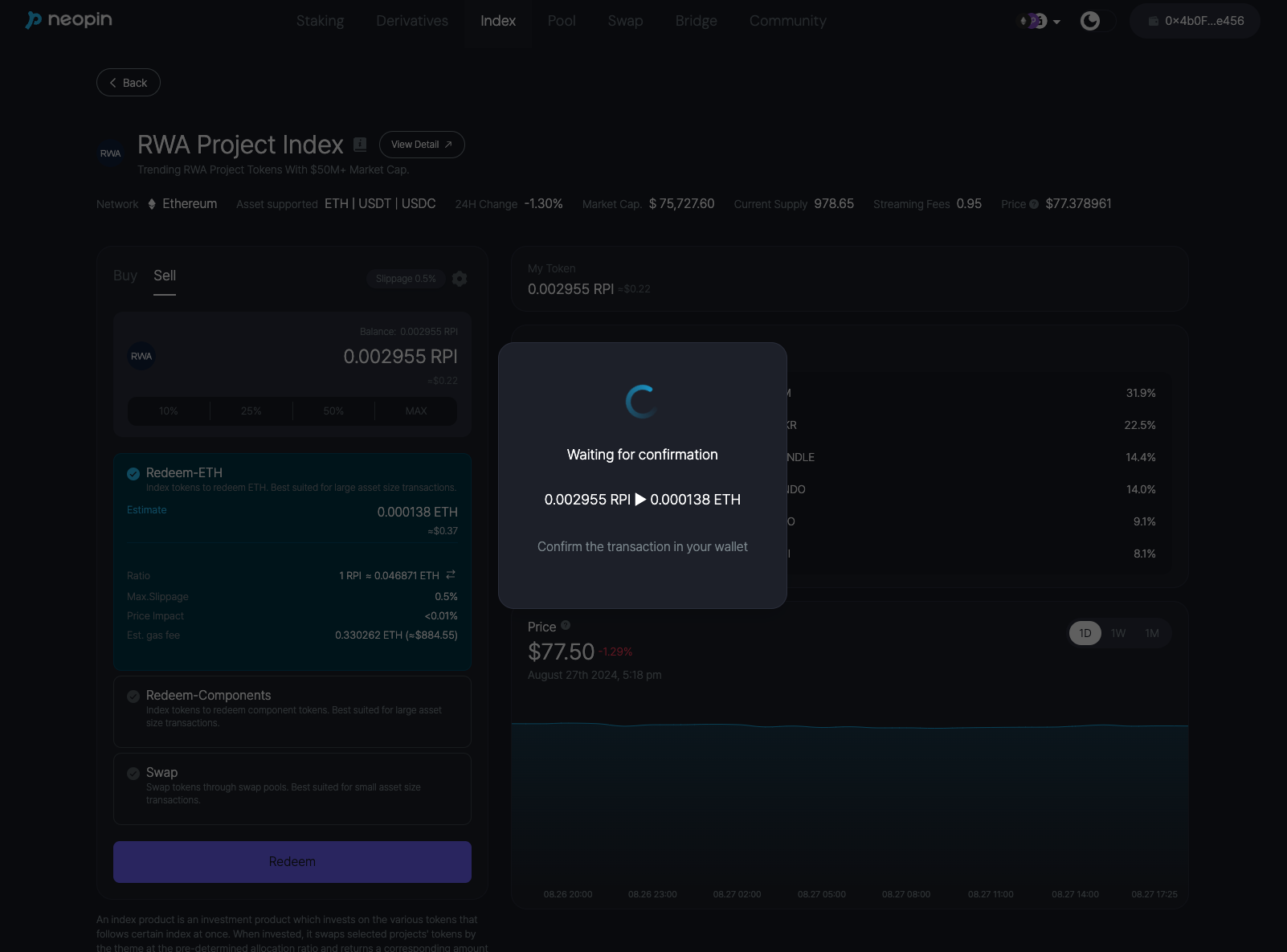1287x952 pixels.
Task: Click the wallet address 0x4b0F...e456
Action: coord(1195,21)
